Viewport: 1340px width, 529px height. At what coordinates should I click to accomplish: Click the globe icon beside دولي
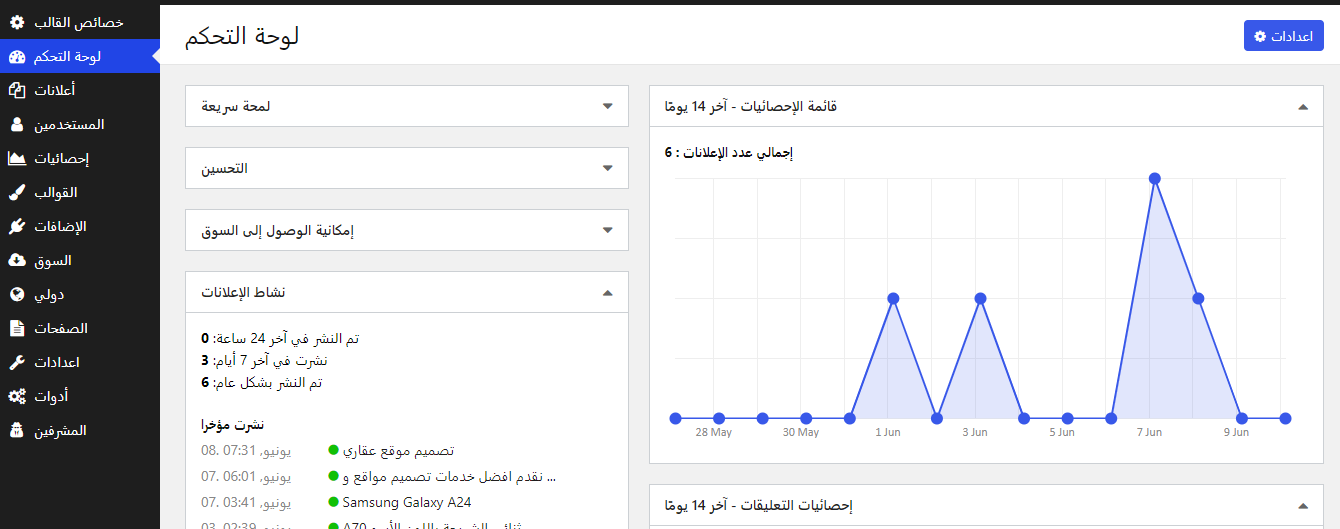click(17, 294)
